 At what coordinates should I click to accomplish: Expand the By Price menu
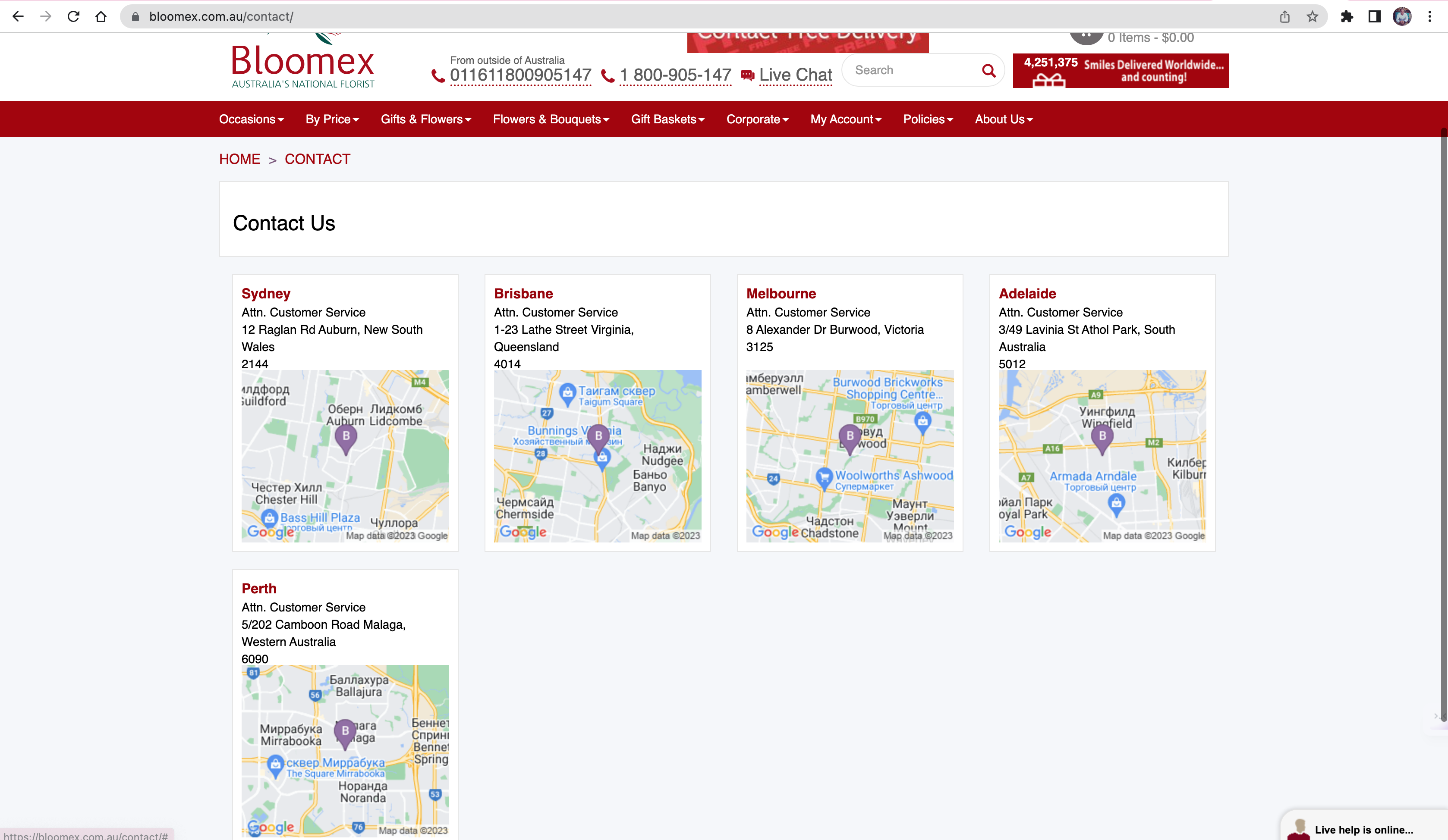[332, 119]
